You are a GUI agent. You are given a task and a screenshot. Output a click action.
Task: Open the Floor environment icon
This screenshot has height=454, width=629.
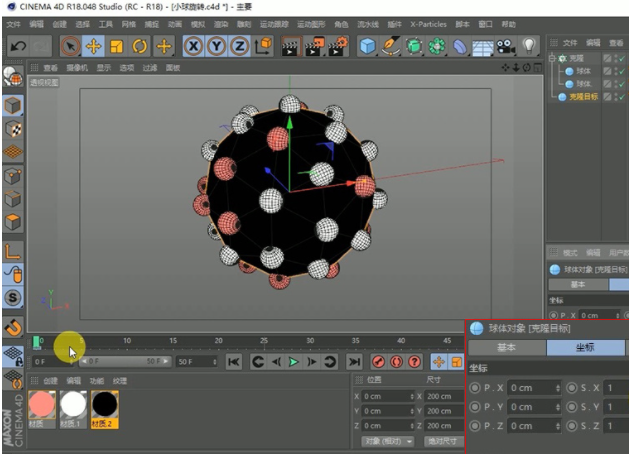pos(483,48)
